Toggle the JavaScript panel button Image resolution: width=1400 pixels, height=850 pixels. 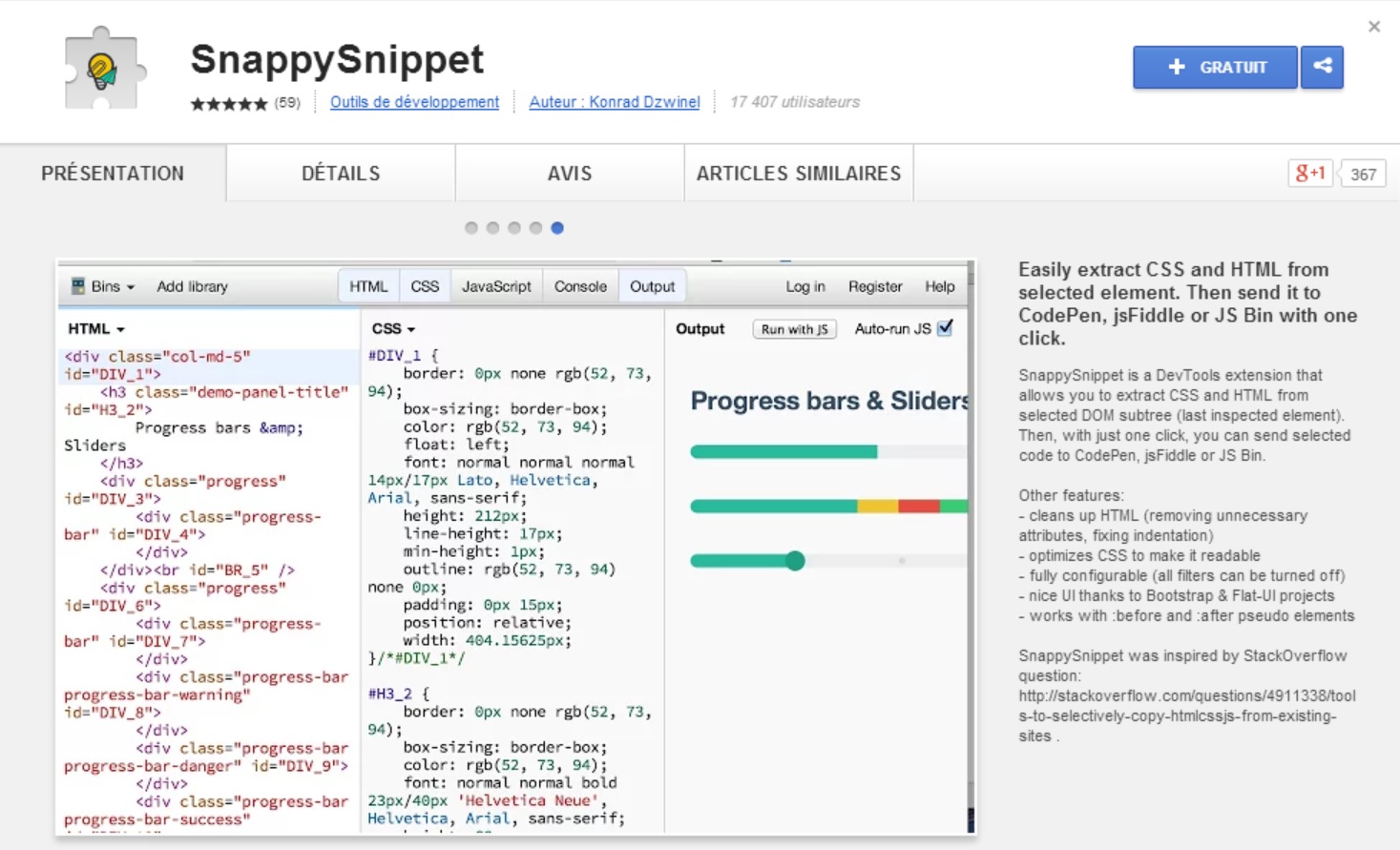[496, 286]
